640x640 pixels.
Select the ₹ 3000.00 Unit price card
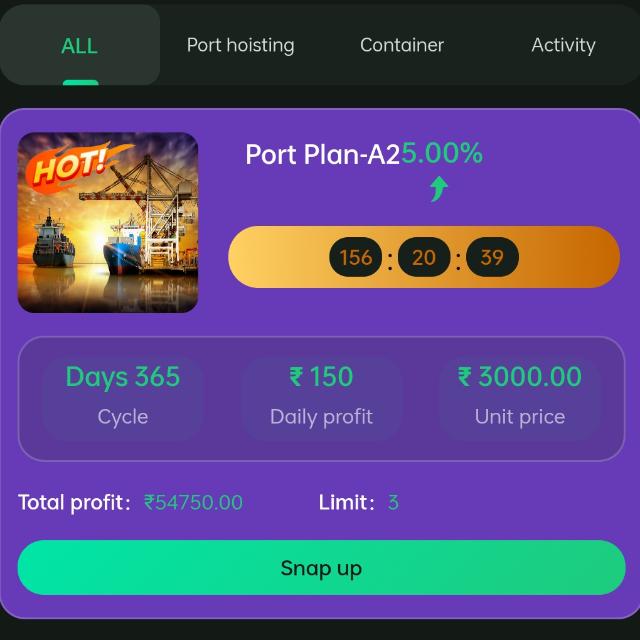519,396
